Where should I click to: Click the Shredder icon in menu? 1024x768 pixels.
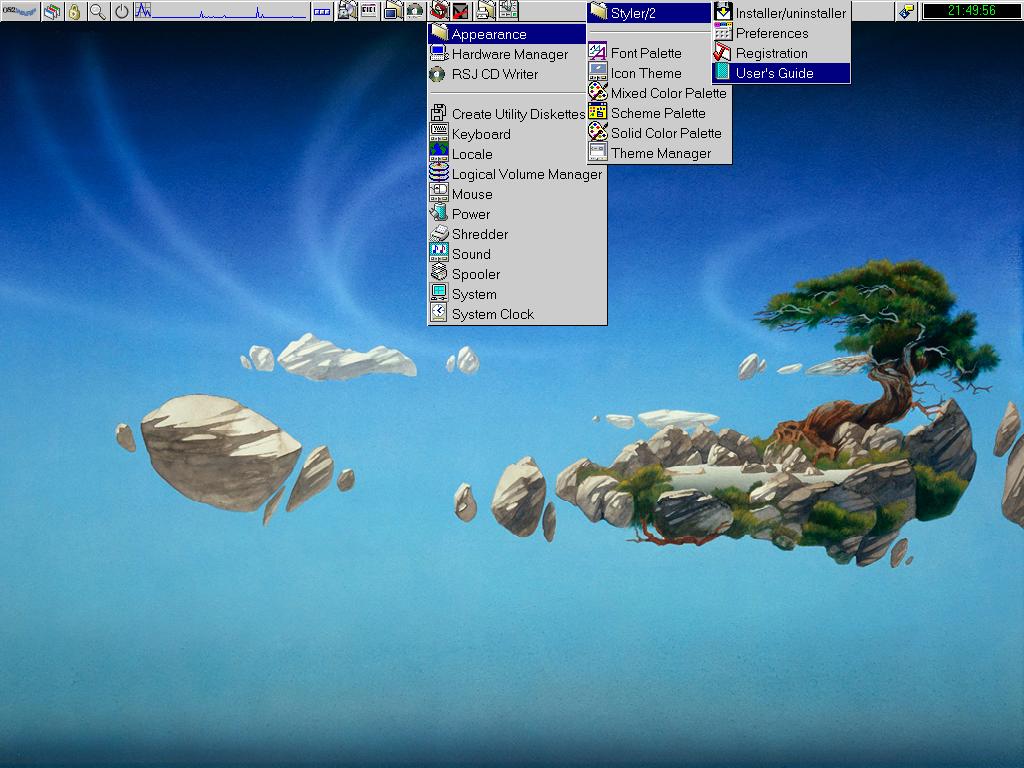point(438,234)
